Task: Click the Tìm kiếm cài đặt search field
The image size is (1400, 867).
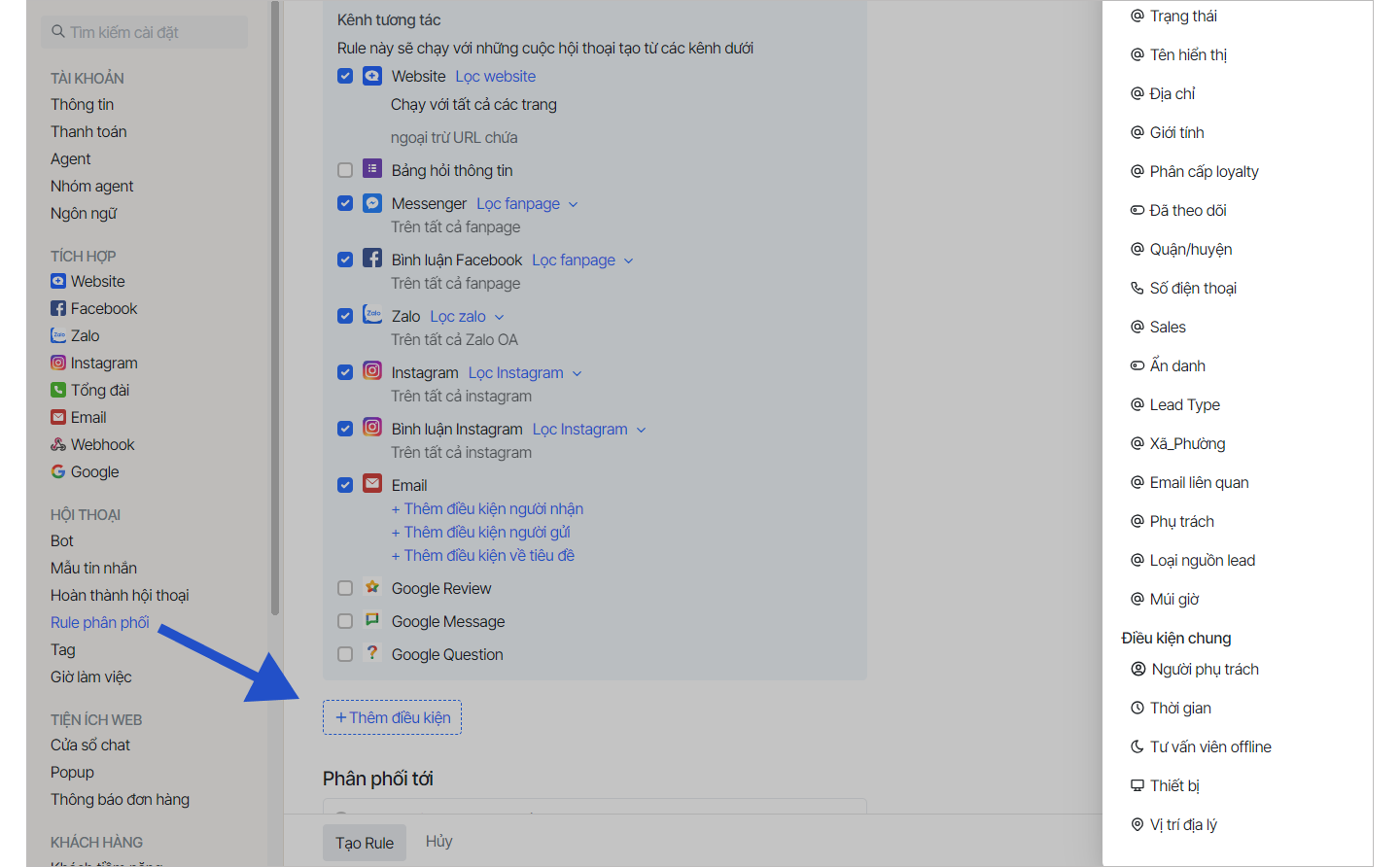Action: (146, 32)
